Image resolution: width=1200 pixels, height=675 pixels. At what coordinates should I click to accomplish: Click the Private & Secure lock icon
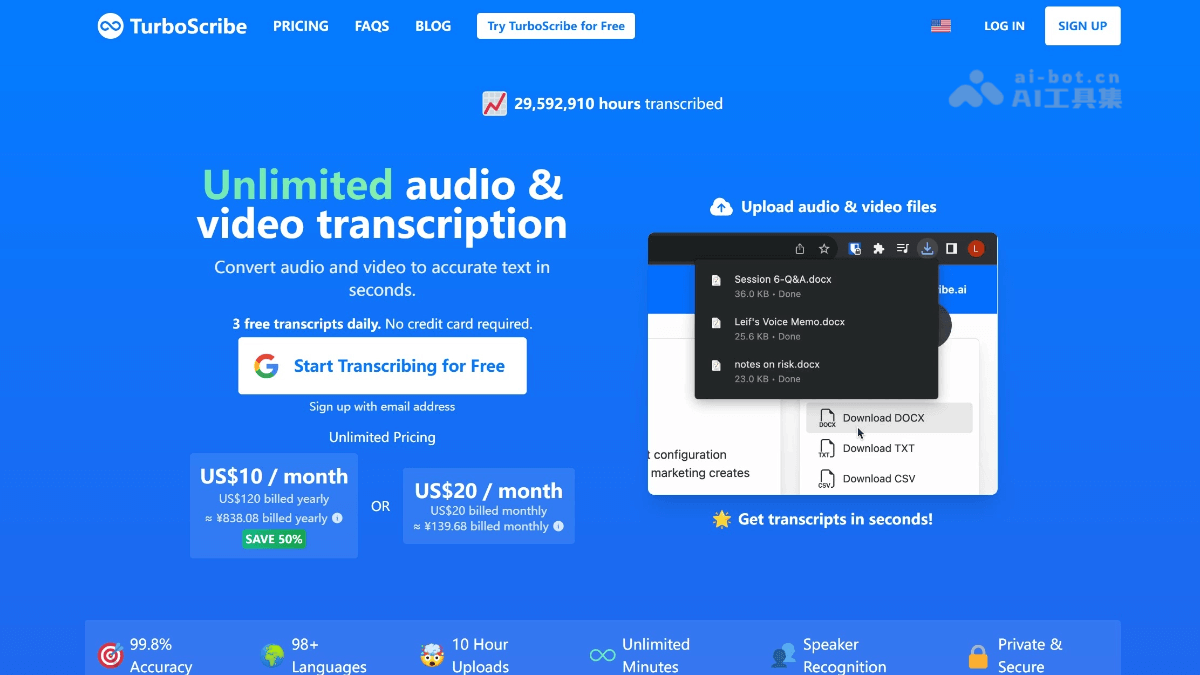click(x=976, y=654)
